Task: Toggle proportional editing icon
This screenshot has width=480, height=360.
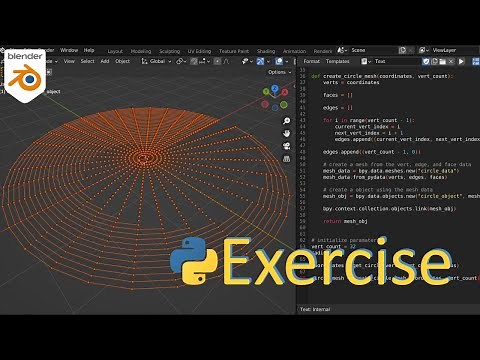Action: 217,61
